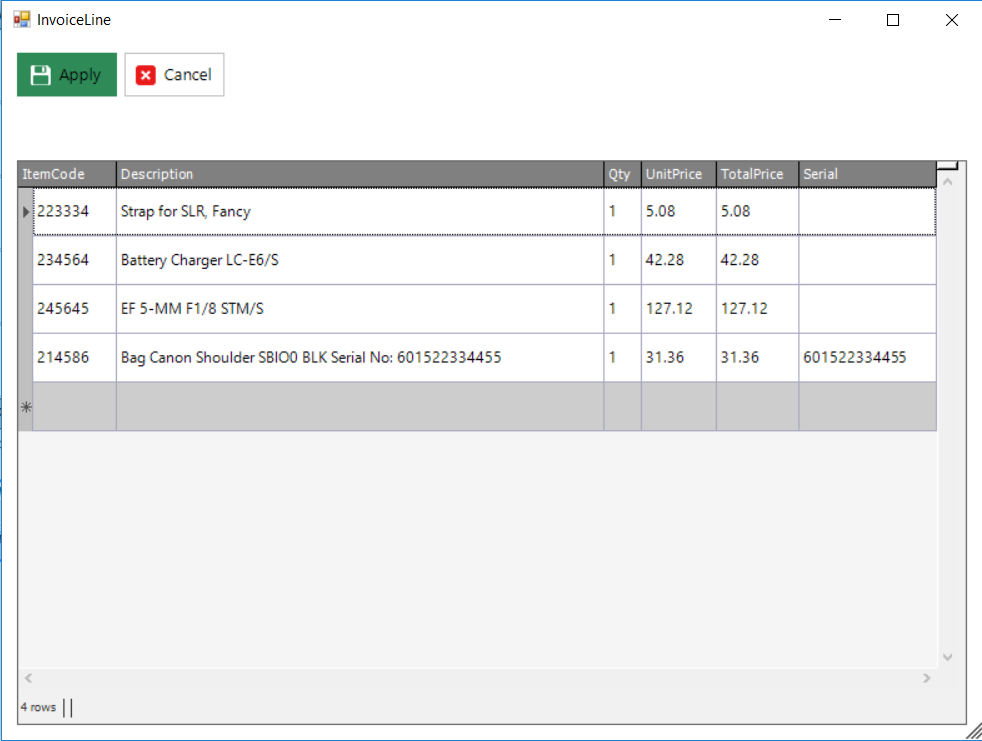Select the 127.12 unit price cell
The width and height of the screenshot is (982, 741).
[x=678, y=309]
